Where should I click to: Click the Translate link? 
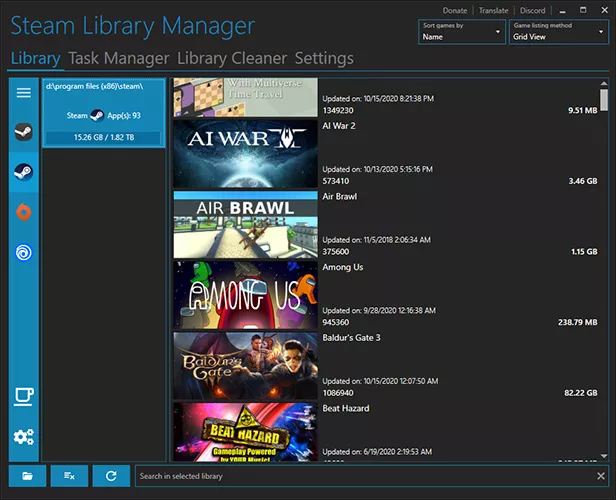493,11
